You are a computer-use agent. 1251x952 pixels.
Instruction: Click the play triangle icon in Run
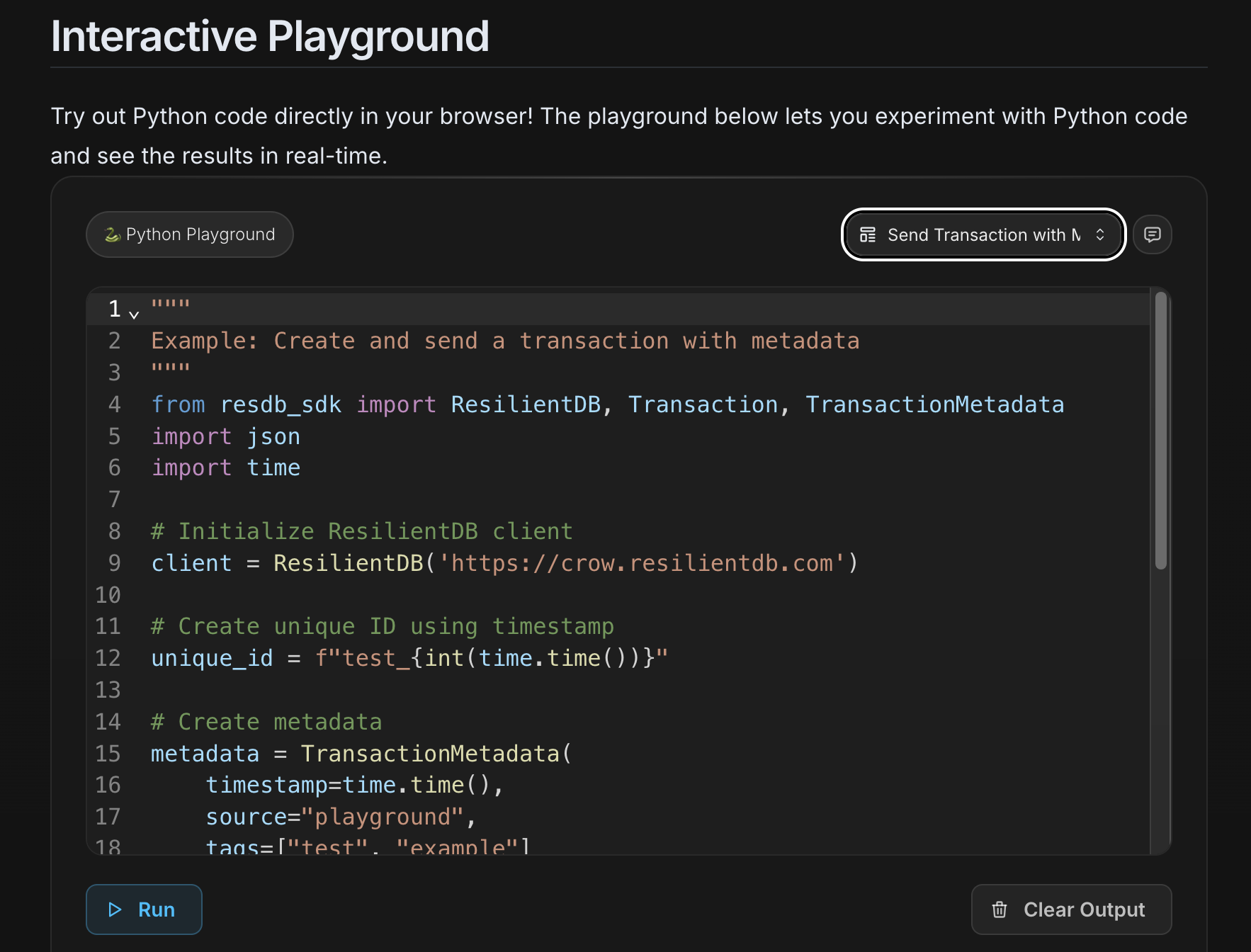pos(115,909)
